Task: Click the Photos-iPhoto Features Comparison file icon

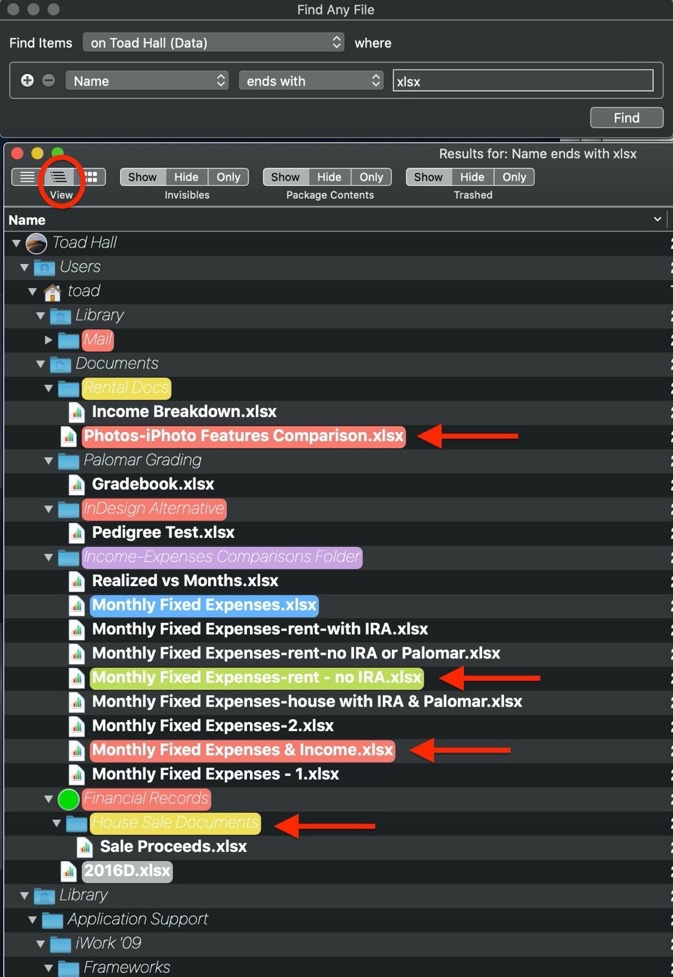Action: tap(69, 436)
